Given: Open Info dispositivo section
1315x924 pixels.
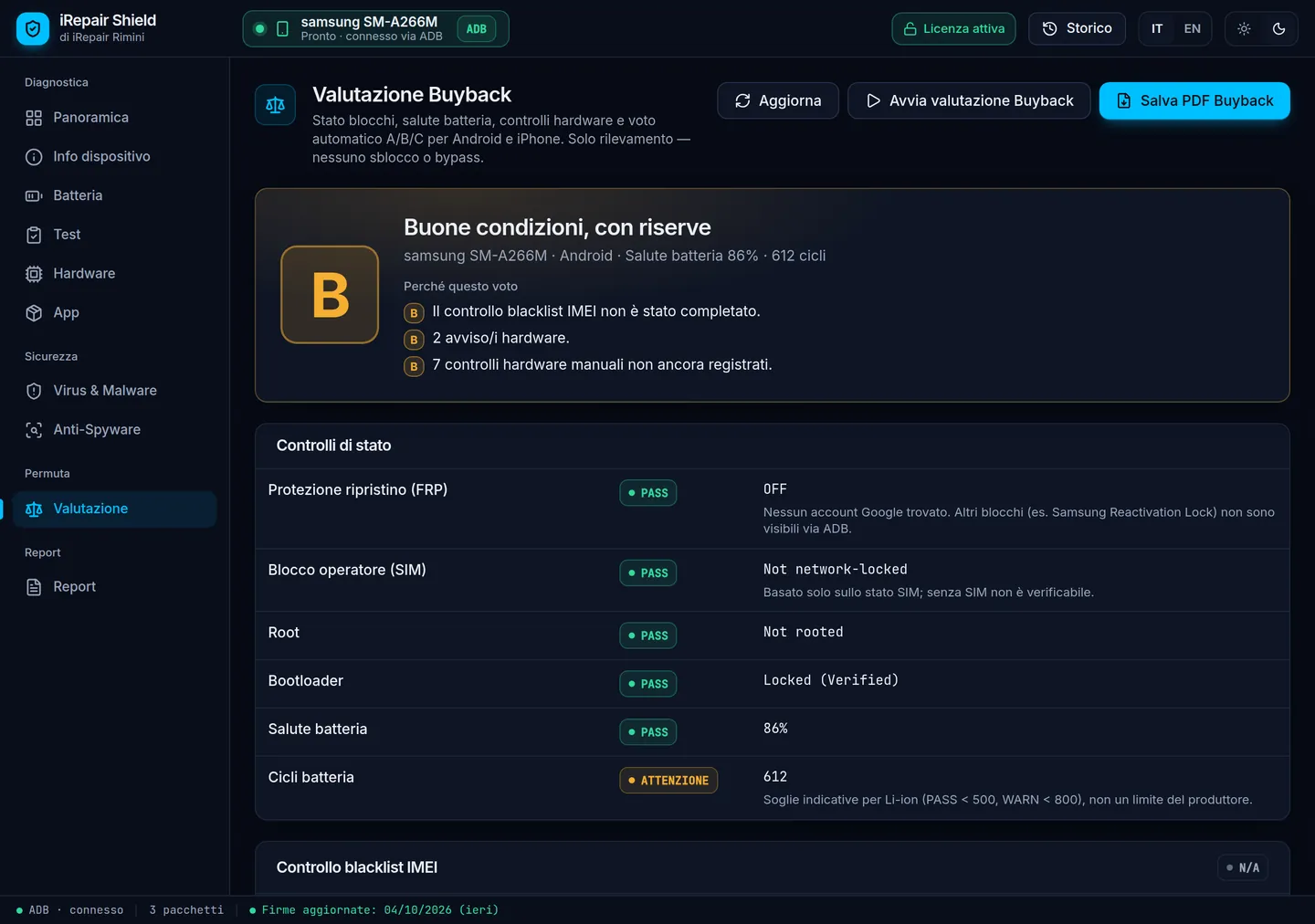Looking at the screenshot, I should coord(114,157).
